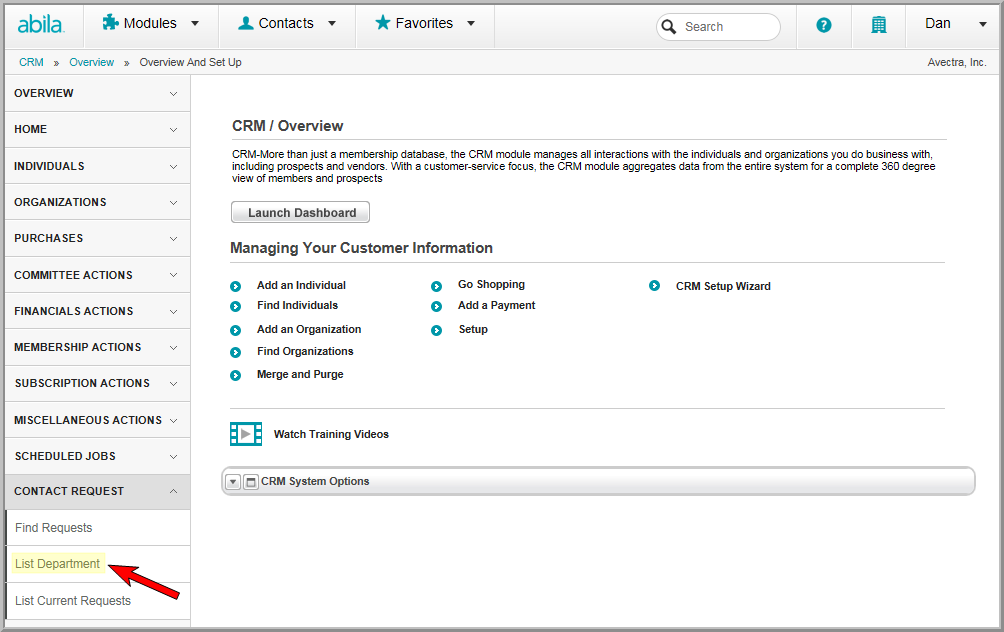The width and height of the screenshot is (1004, 632).
Task: Click arrow icon beside CRM Setup Wizard
Action: (x=654, y=286)
